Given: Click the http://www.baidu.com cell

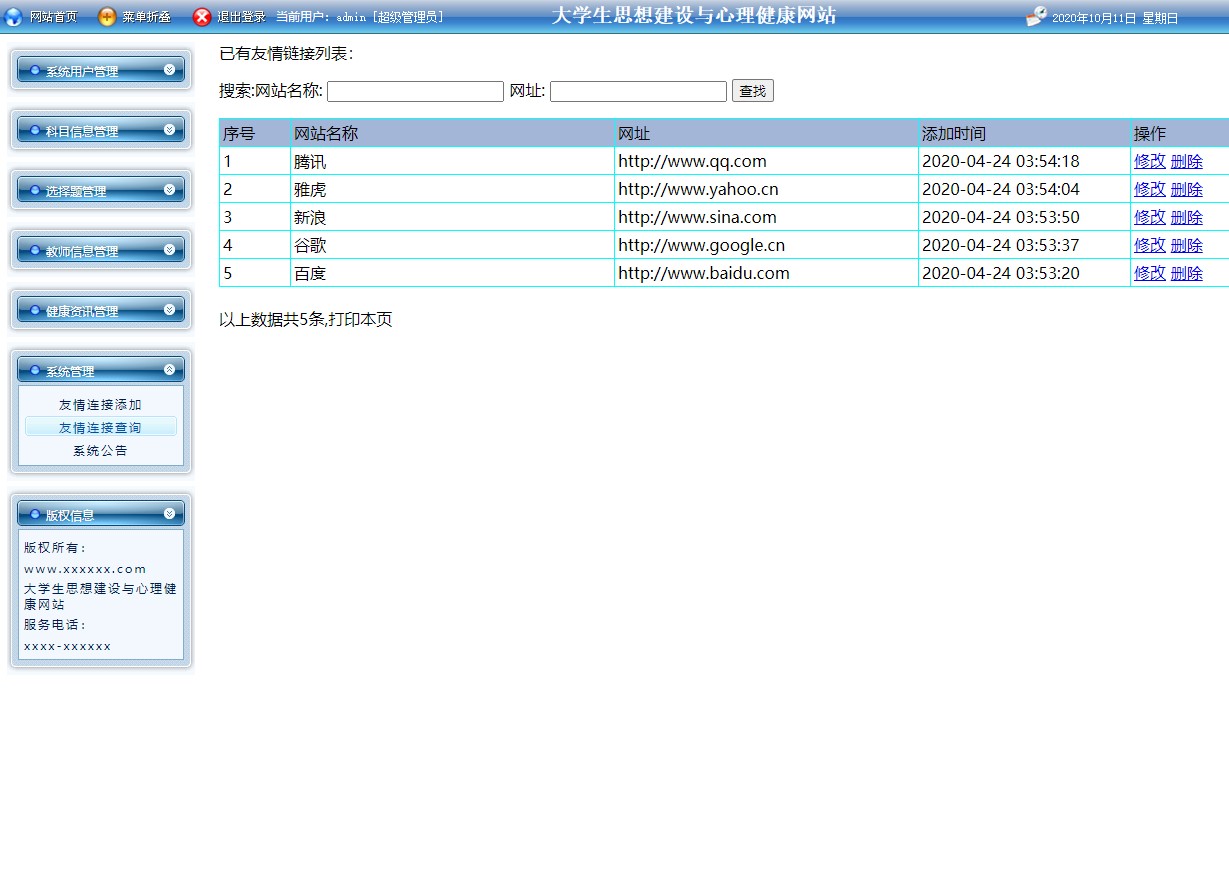Looking at the screenshot, I should click(x=766, y=273).
